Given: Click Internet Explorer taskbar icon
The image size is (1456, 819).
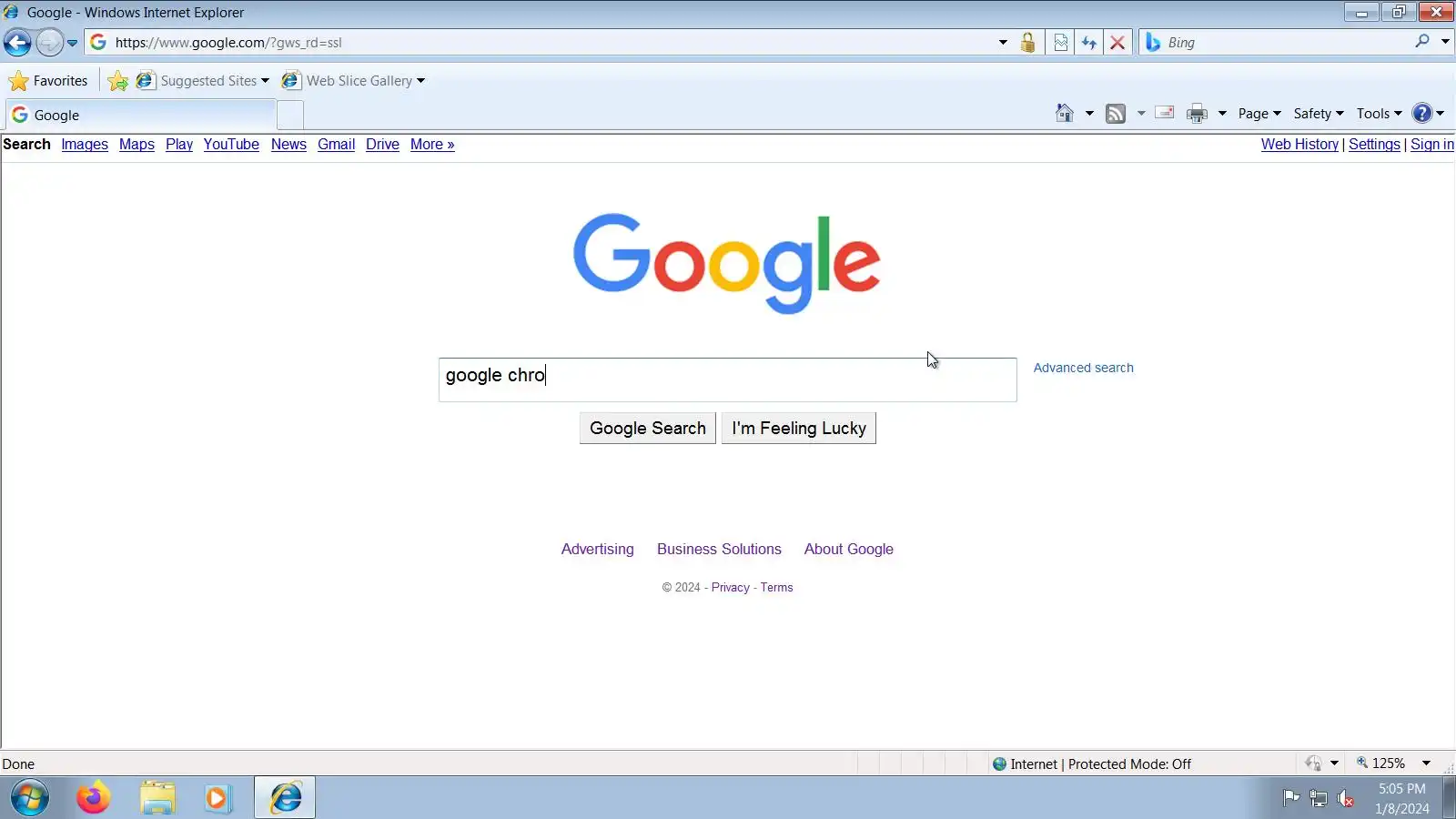Looking at the screenshot, I should click(285, 798).
